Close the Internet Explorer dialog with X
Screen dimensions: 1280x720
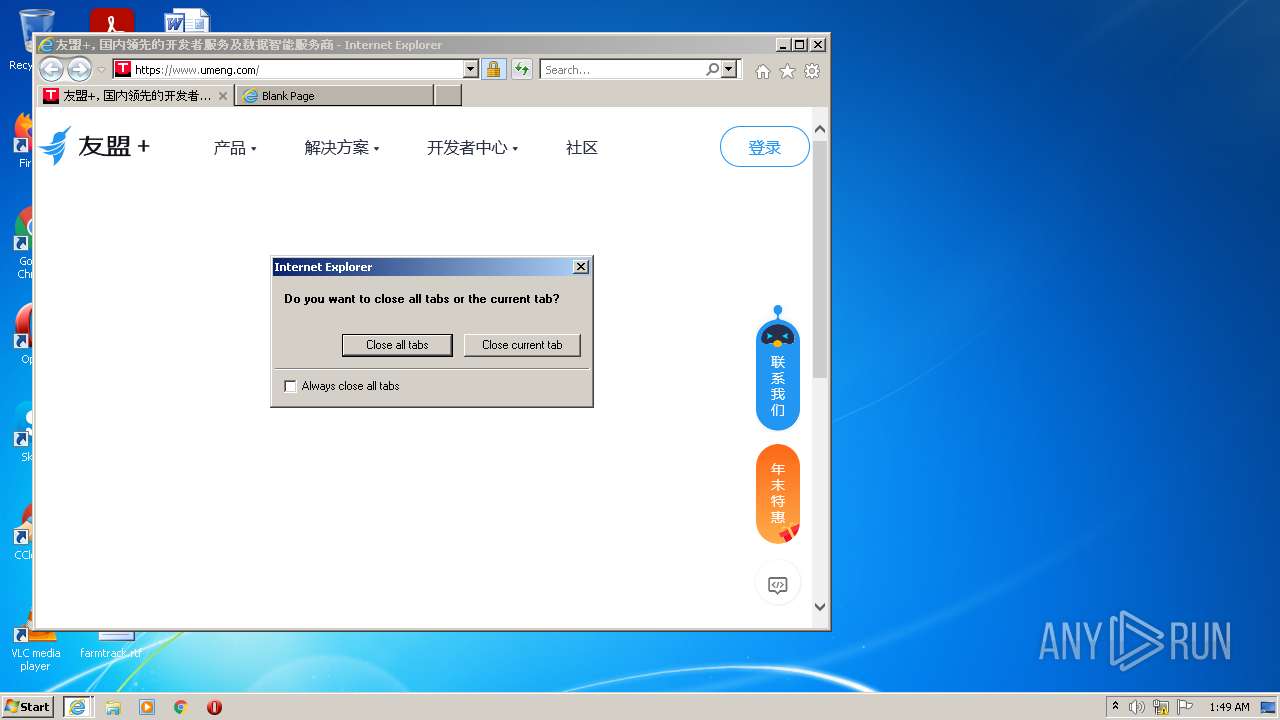click(581, 267)
